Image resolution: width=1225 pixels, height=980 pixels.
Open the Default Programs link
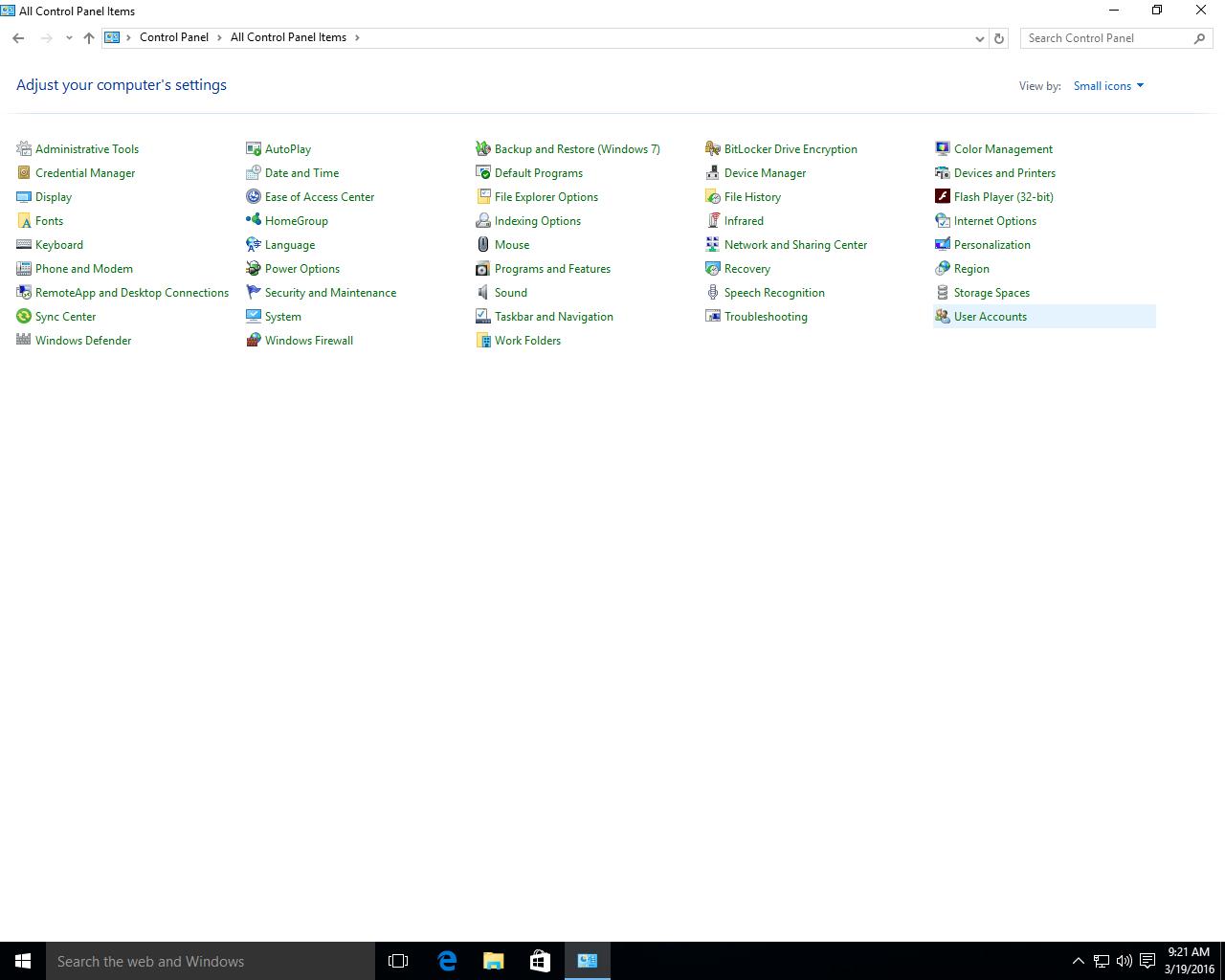coord(539,173)
